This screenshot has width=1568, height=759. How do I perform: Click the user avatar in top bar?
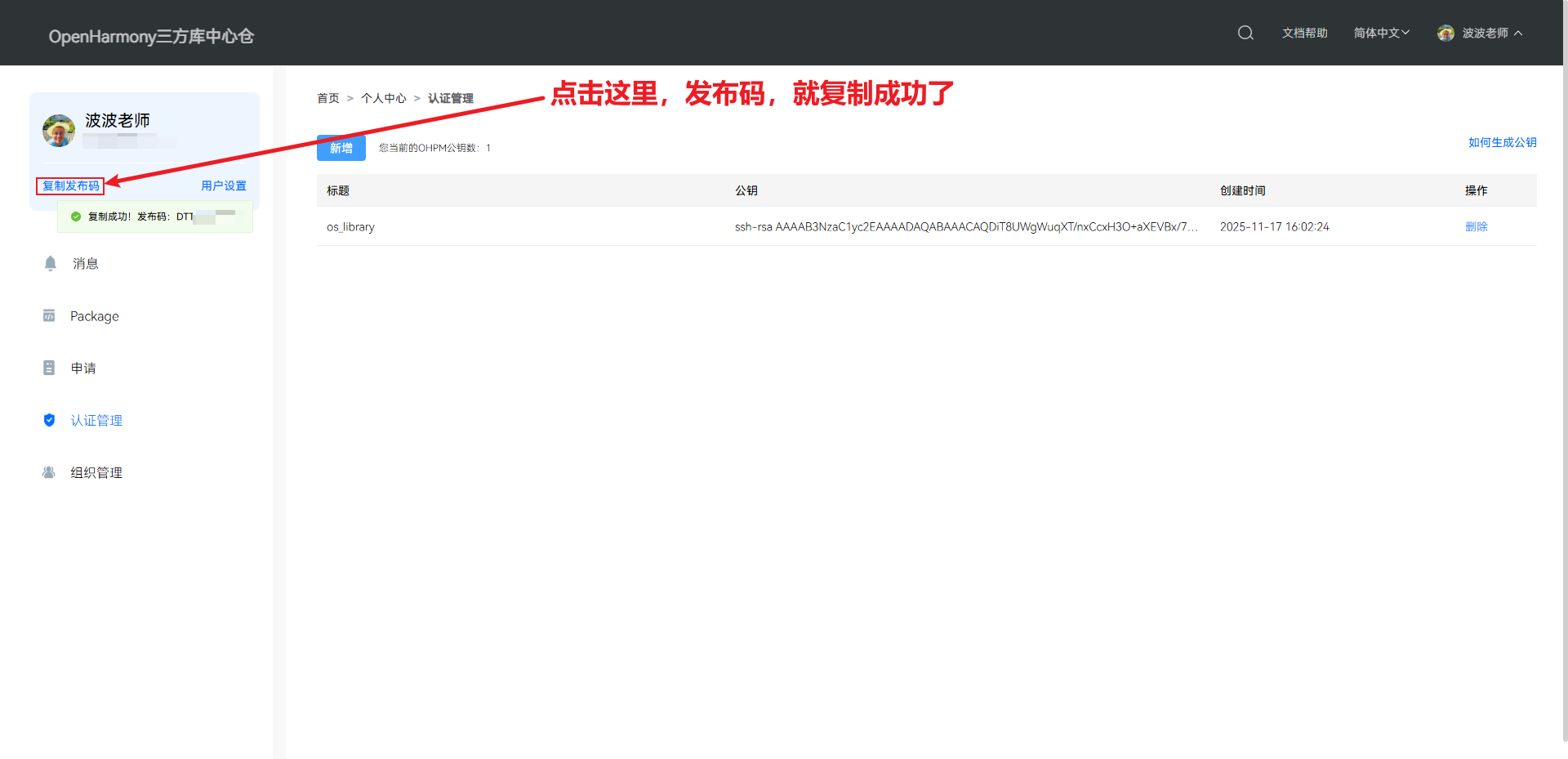click(1445, 33)
